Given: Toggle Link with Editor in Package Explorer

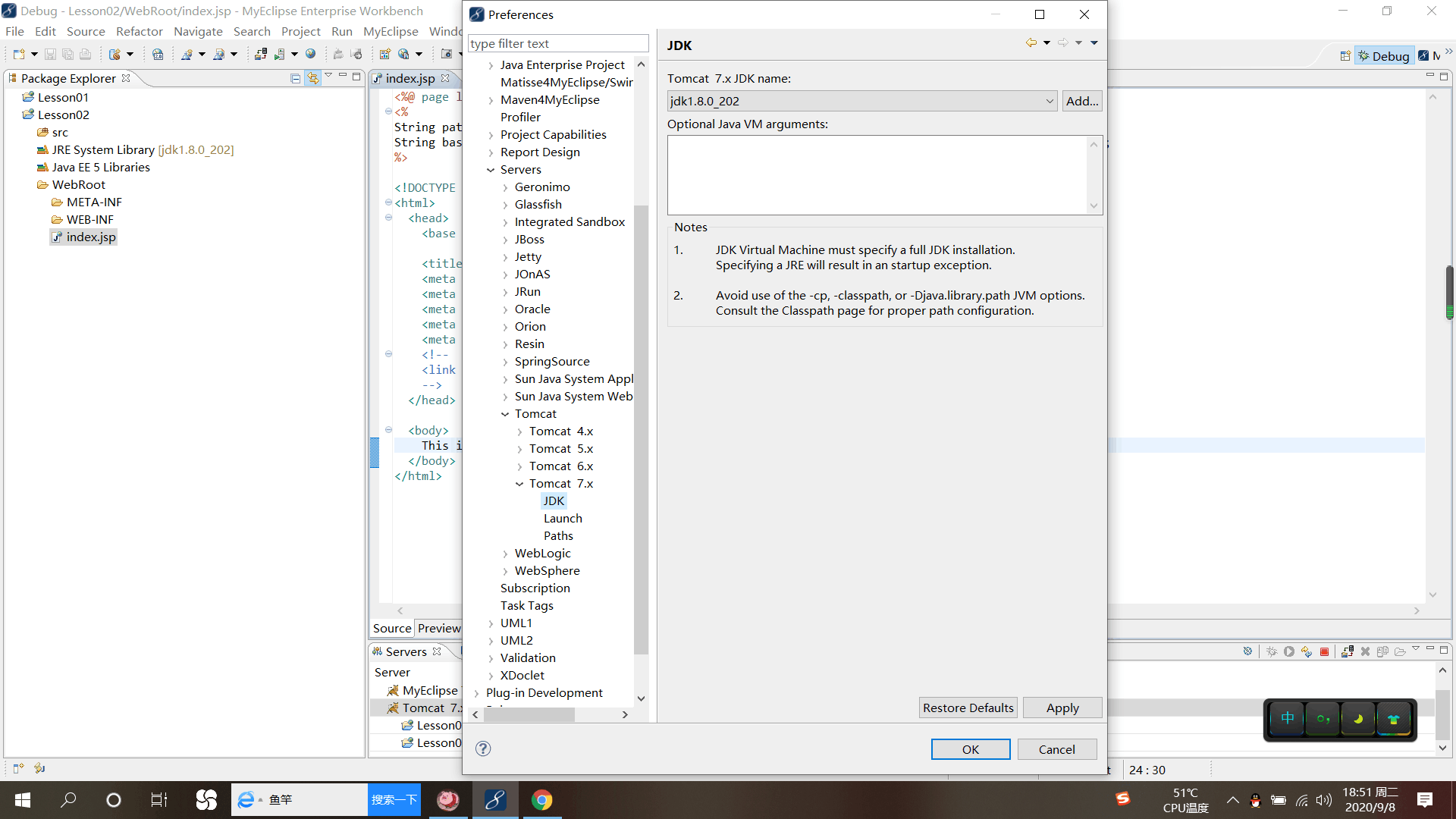Looking at the screenshot, I should pos(312,78).
